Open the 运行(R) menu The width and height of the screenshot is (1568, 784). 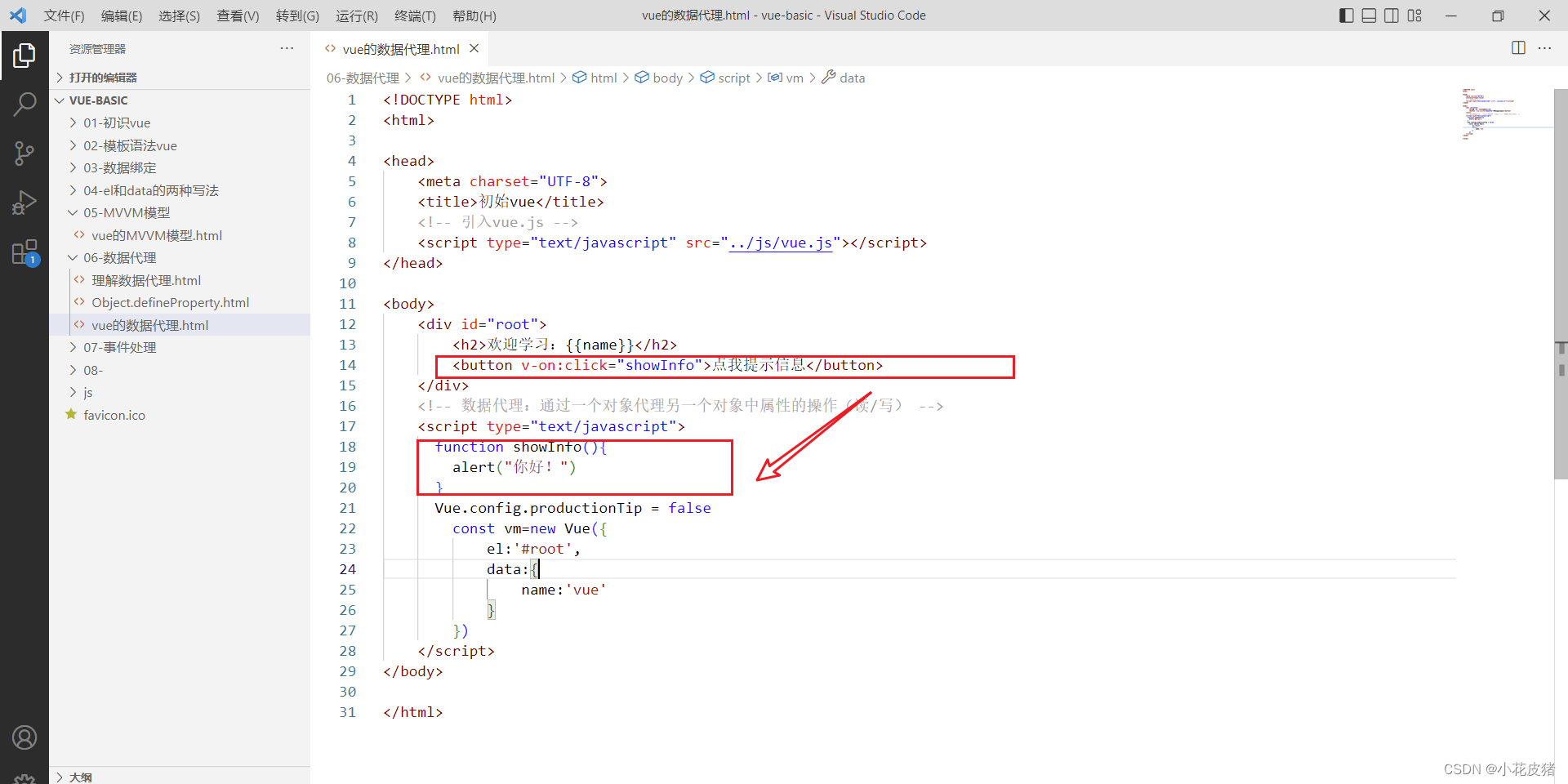(x=357, y=16)
